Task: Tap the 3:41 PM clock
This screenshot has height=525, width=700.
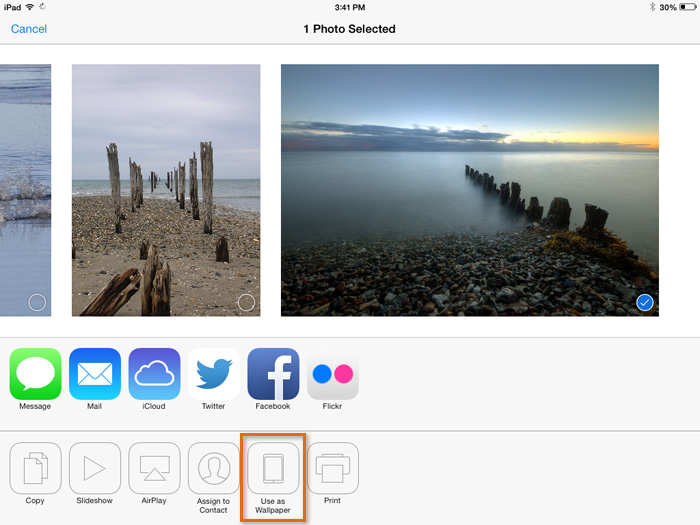Action: pyautogui.click(x=350, y=8)
